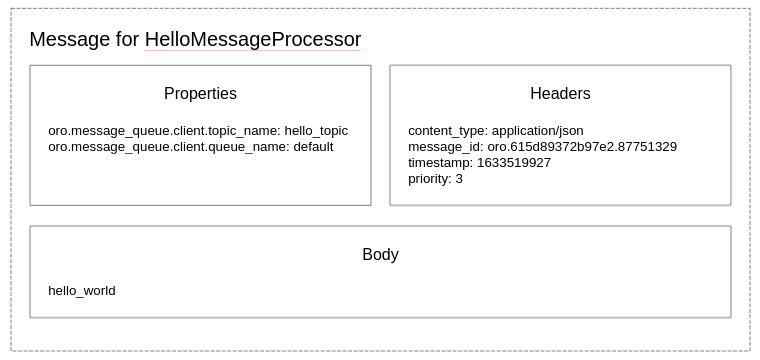The width and height of the screenshot is (760, 360).
Task: Click the content_type application/json line
Action: pyautogui.click(x=496, y=131)
